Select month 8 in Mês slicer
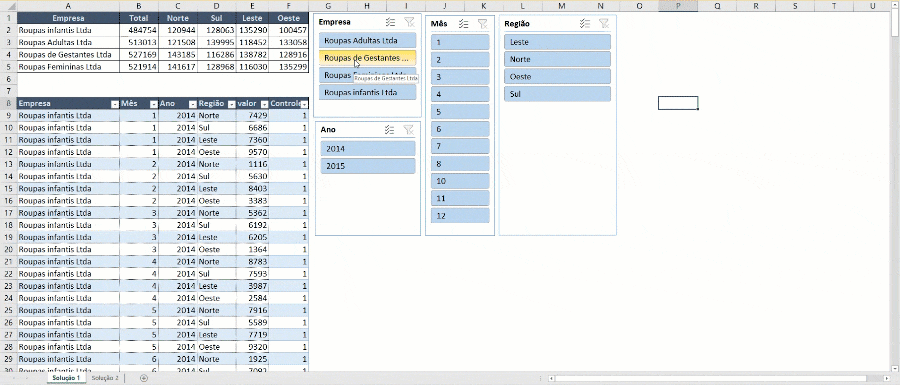 click(460, 164)
